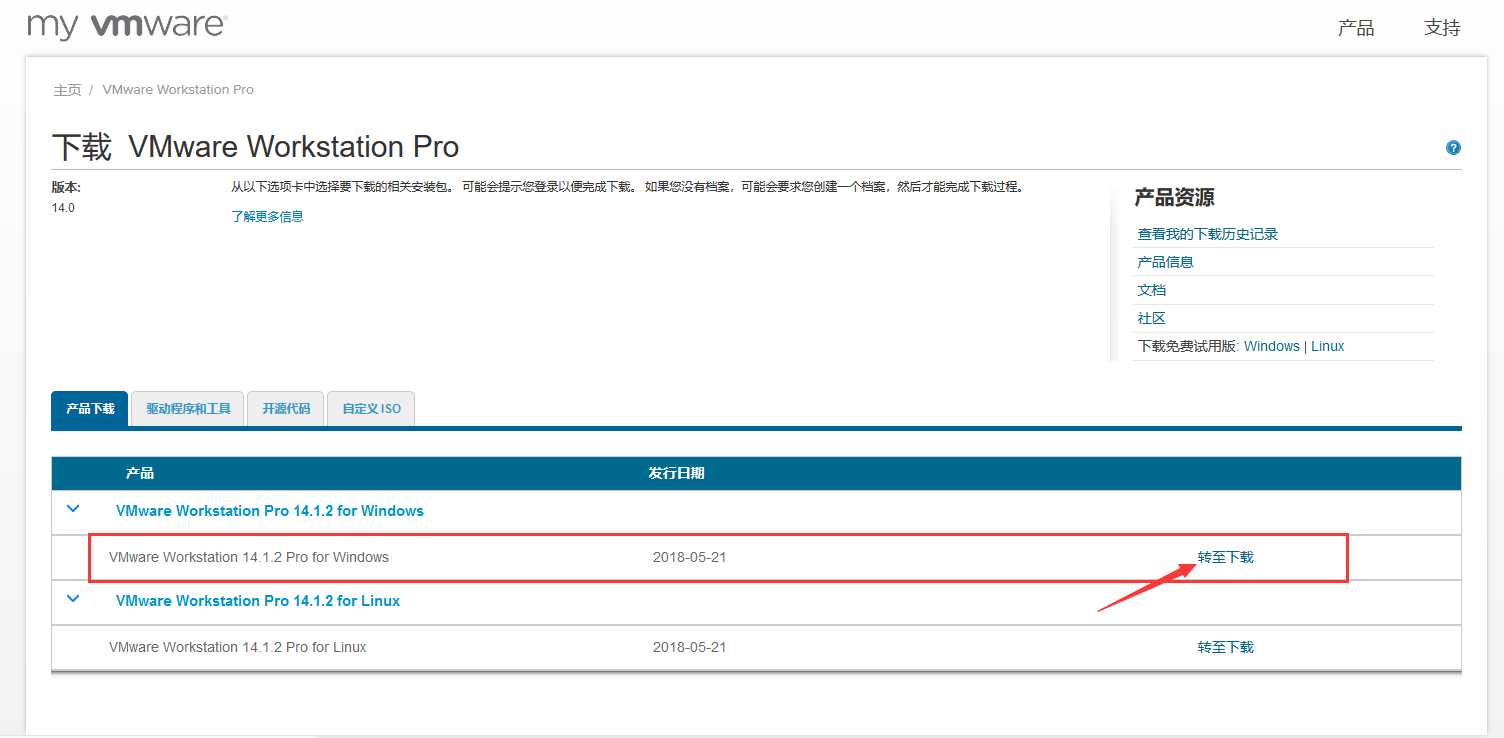Switch to the 开源代码 tab

(286, 409)
